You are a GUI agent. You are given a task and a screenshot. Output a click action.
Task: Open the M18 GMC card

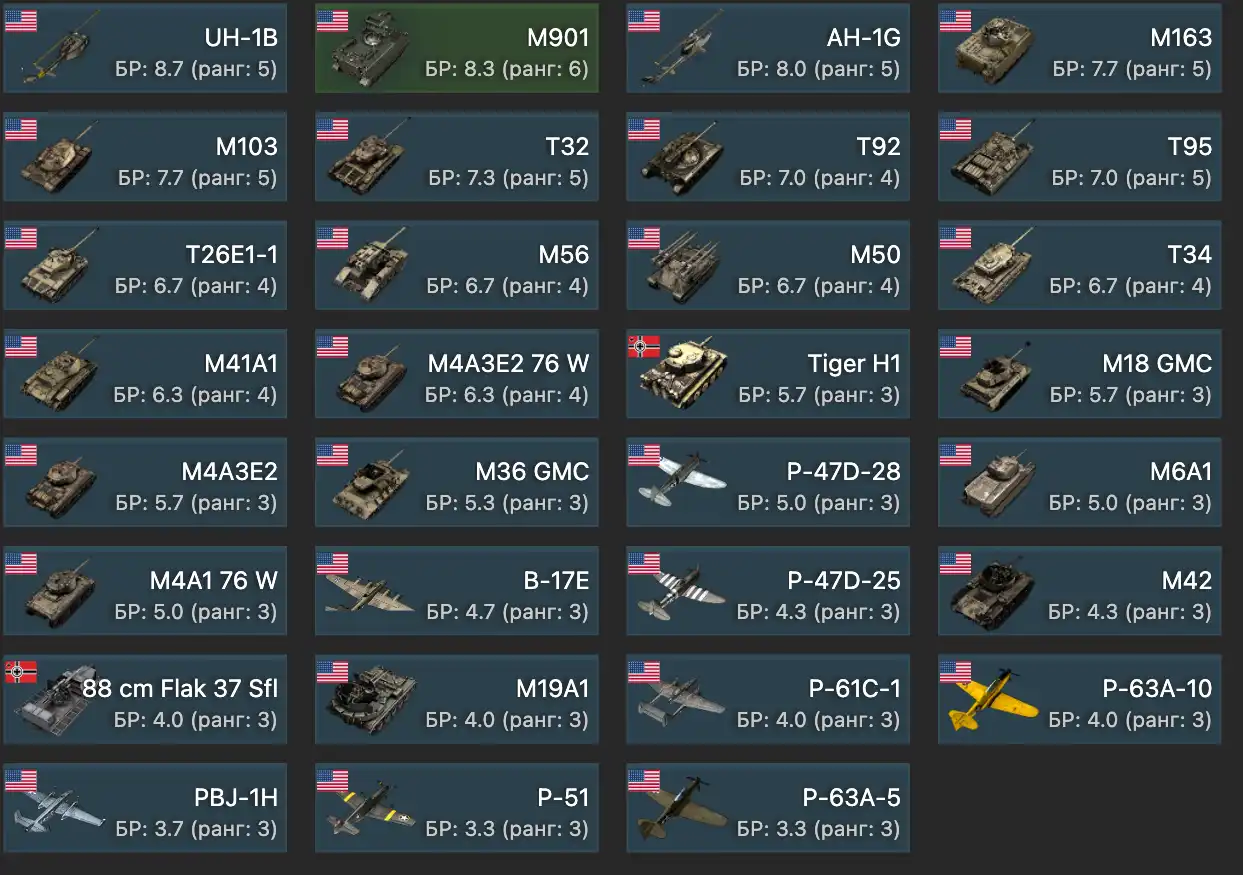click(1080, 373)
